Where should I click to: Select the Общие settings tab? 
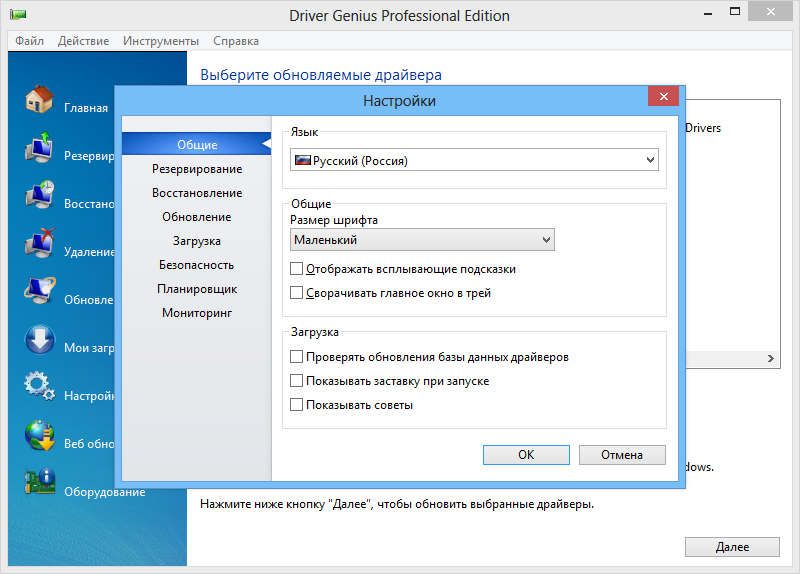[196, 144]
